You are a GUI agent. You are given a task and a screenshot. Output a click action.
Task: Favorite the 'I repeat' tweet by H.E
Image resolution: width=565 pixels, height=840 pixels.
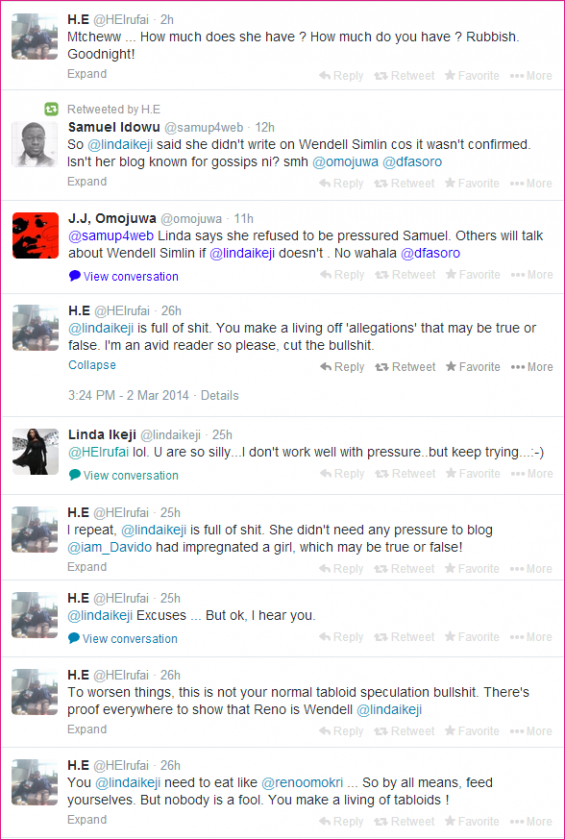click(x=472, y=569)
